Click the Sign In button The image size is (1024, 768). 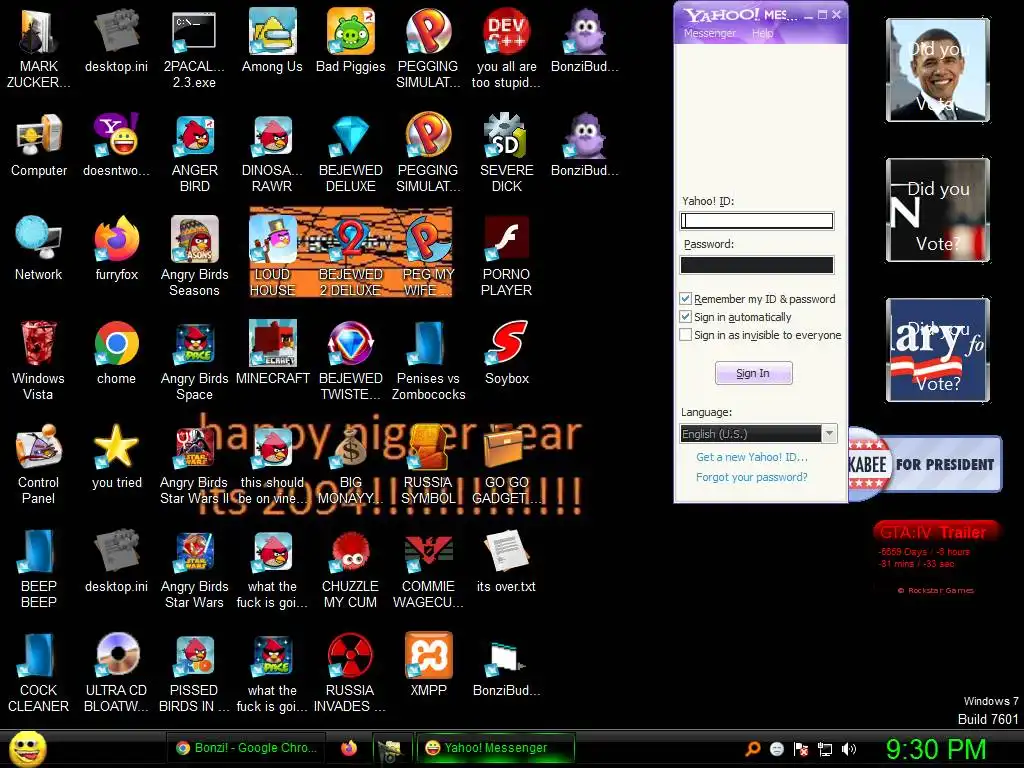click(754, 373)
